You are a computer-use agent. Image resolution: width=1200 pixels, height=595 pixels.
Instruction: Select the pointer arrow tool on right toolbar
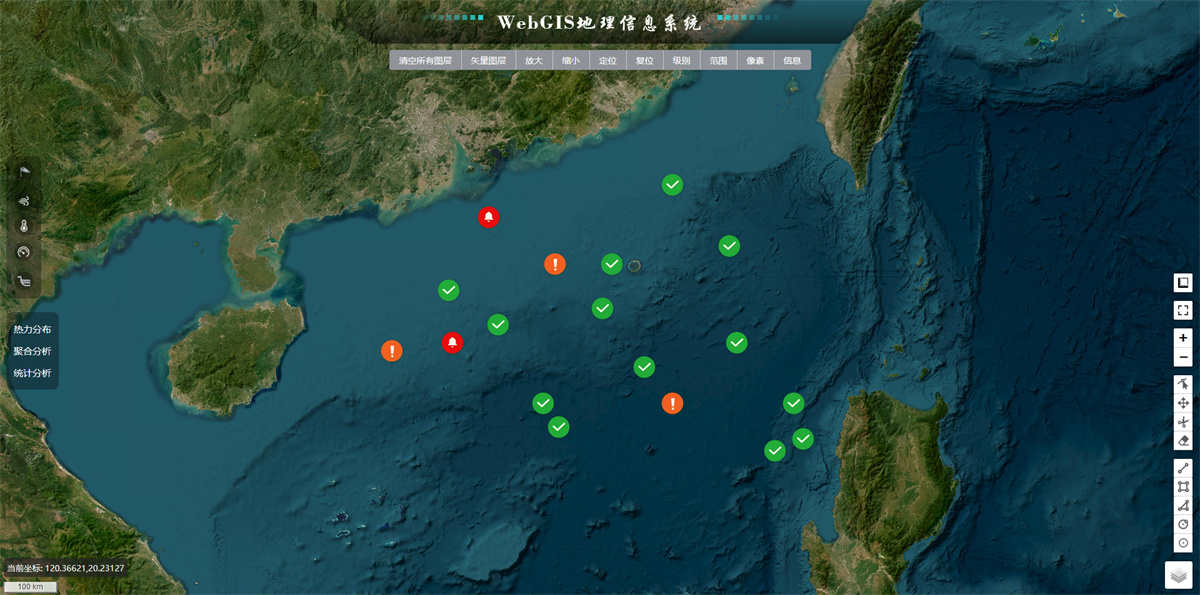[x=1183, y=384]
